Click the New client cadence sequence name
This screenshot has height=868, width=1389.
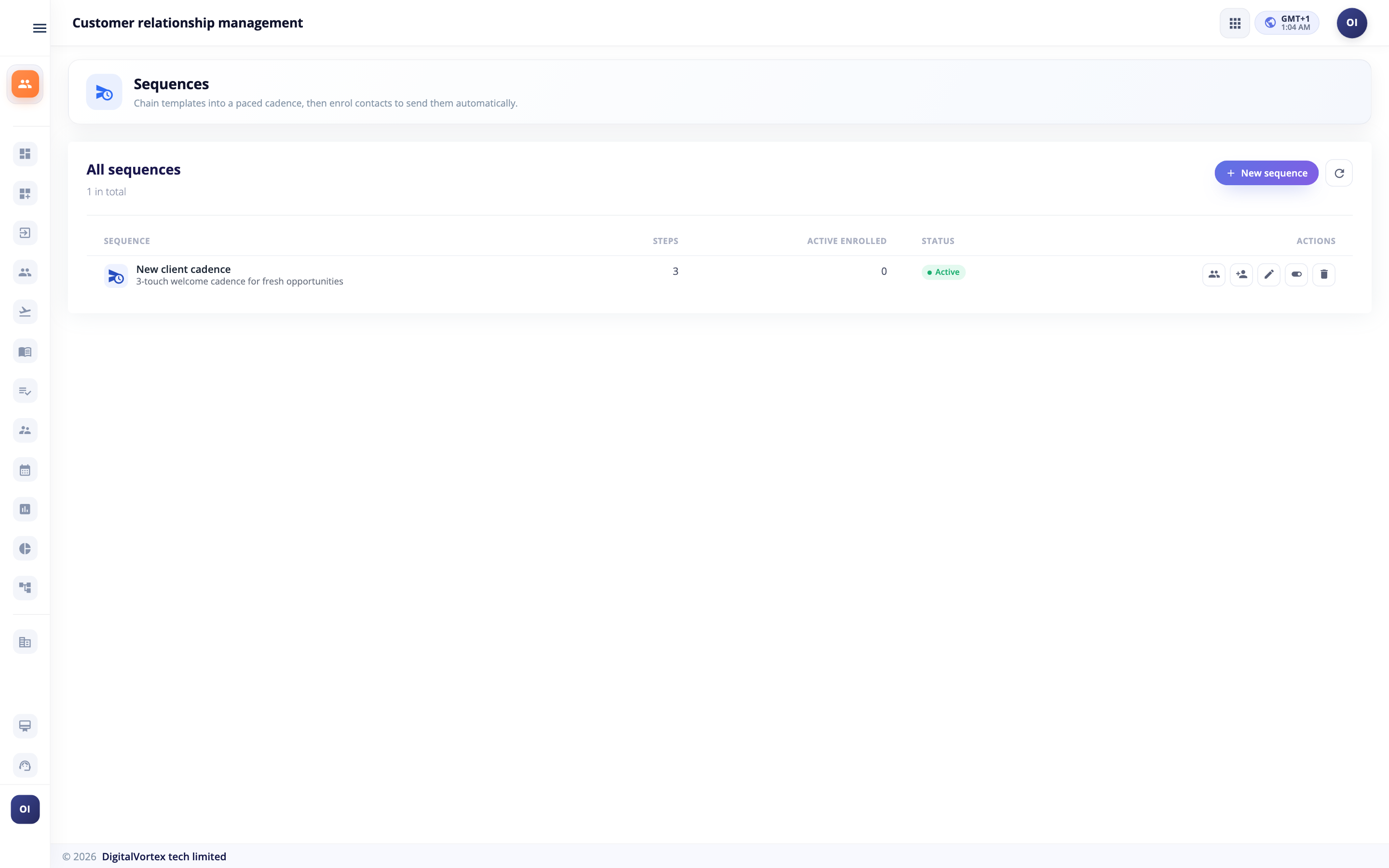coord(183,269)
